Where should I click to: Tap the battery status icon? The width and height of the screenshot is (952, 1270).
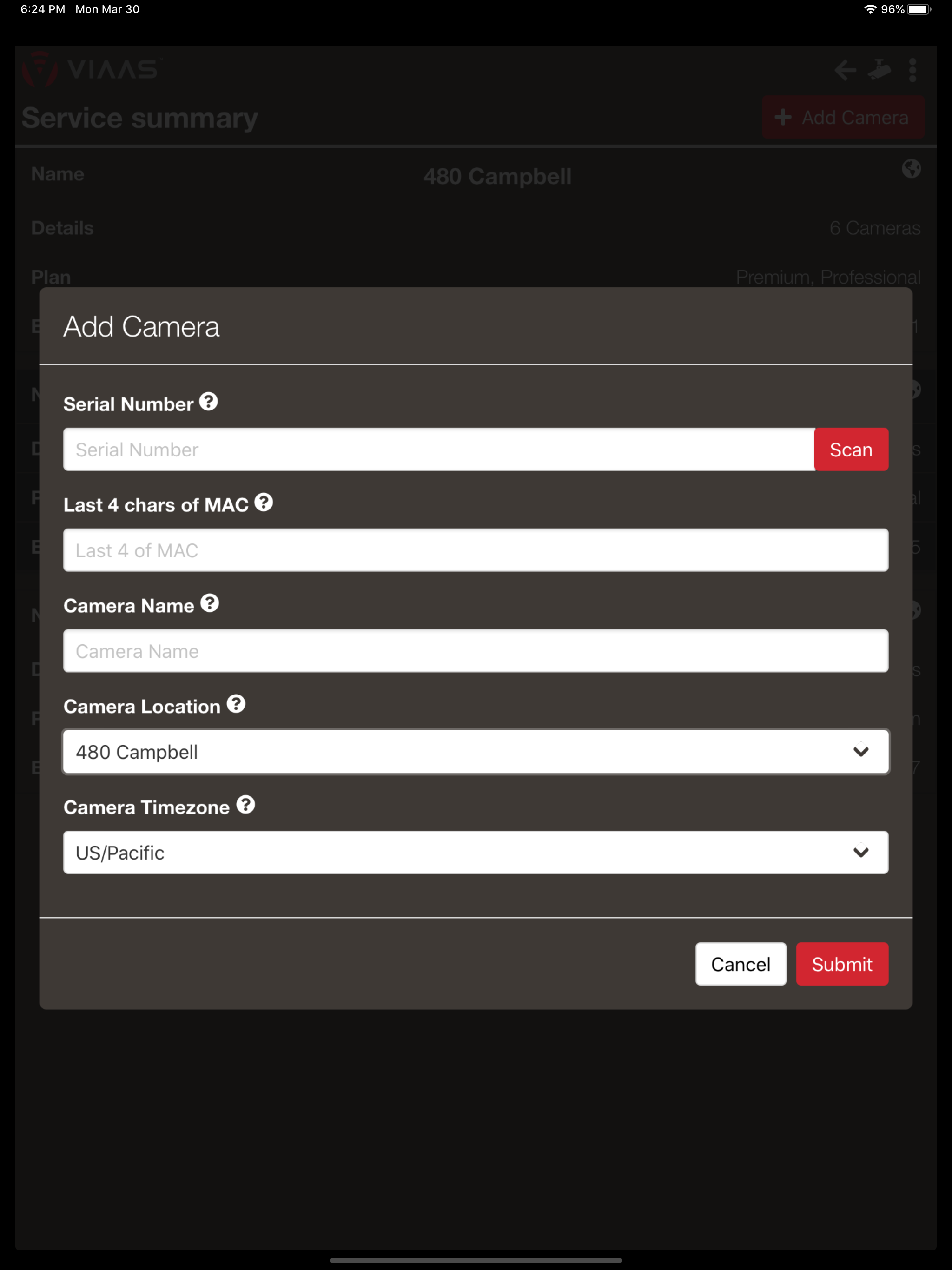click(x=919, y=9)
